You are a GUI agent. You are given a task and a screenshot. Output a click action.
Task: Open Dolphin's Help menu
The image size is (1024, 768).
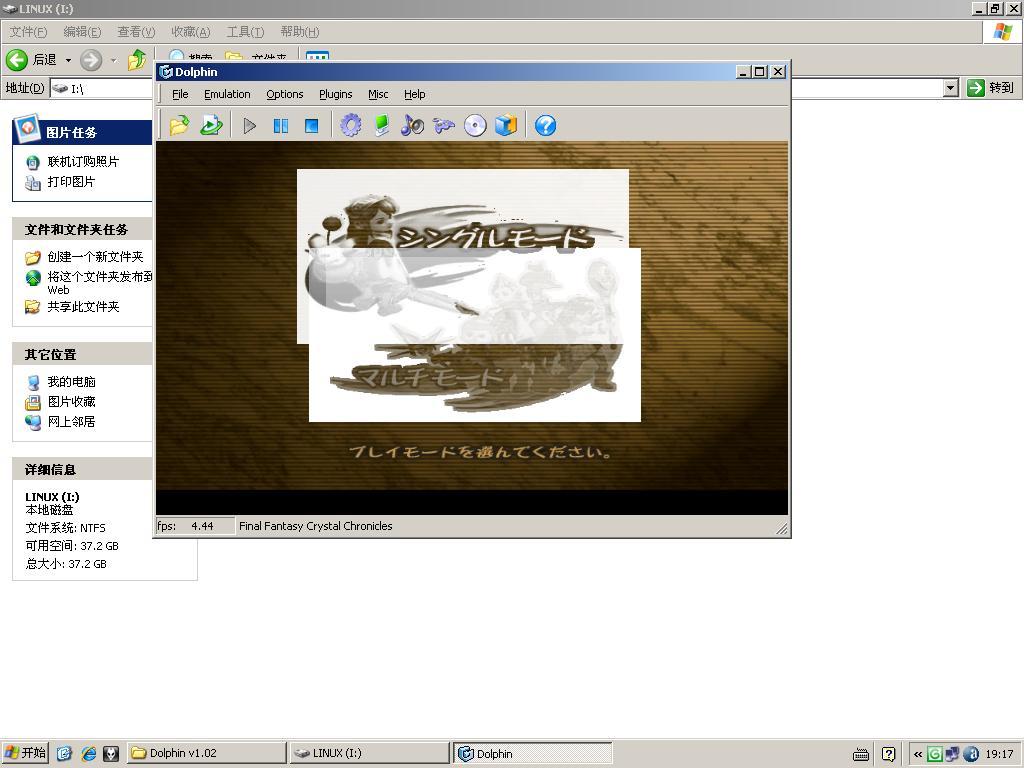415,94
